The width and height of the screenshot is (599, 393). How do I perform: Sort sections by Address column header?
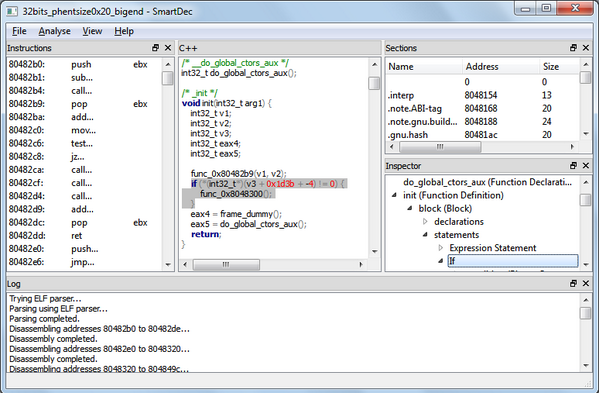click(x=501, y=66)
